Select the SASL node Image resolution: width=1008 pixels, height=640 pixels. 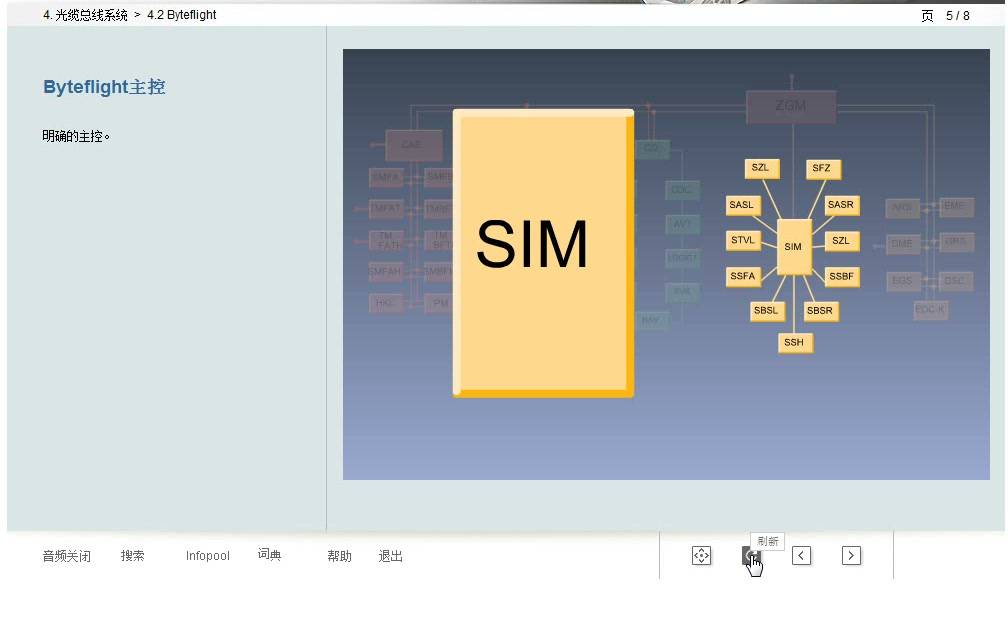coord(742,206)
